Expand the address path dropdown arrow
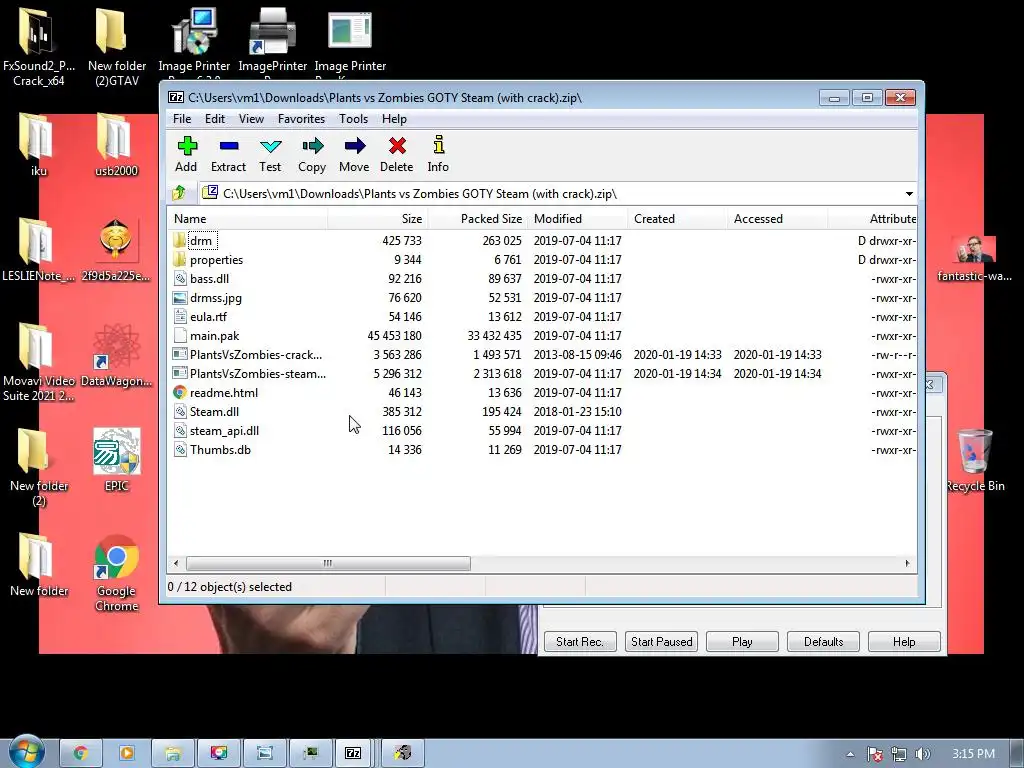The width and height of the screenshot is (1024, 768). coord(909,194)
